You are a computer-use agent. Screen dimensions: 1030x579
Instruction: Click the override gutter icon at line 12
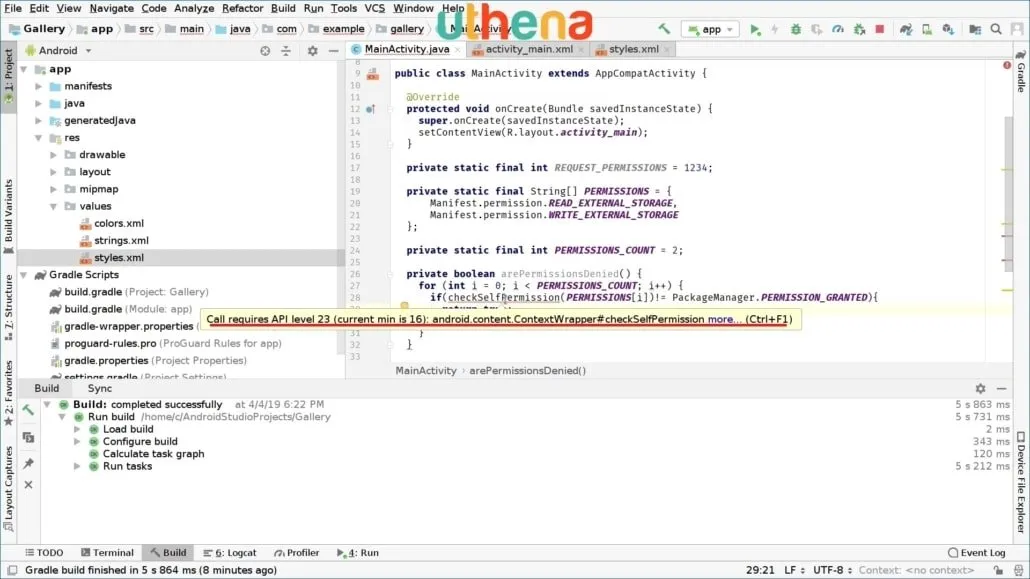[x=370, y=109]
